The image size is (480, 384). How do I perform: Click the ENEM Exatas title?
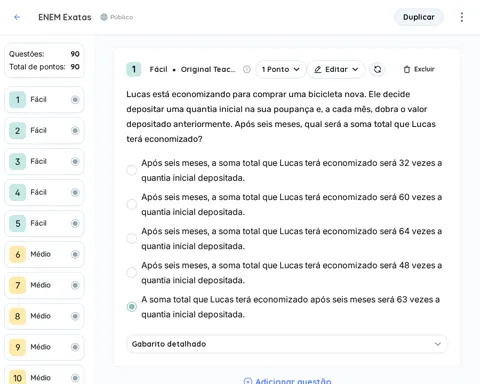[x=65, y=17]
